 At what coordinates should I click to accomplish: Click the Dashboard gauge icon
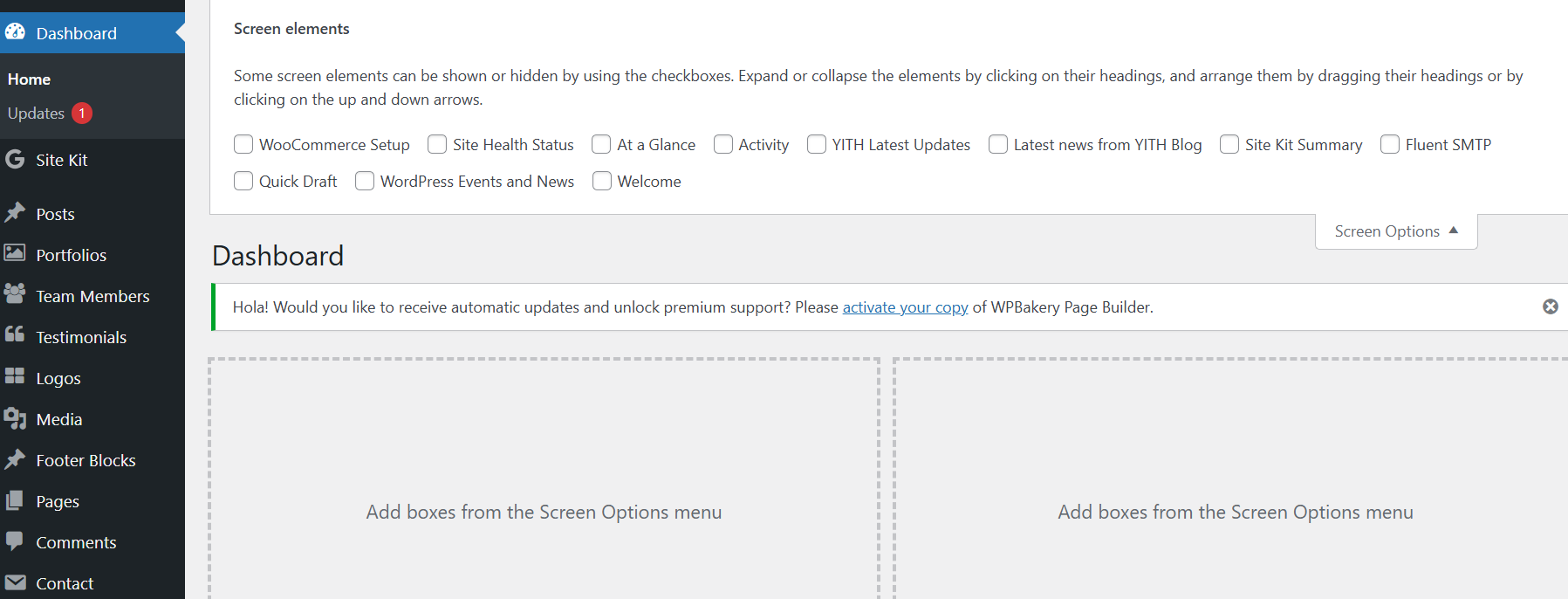coord(15,32)
